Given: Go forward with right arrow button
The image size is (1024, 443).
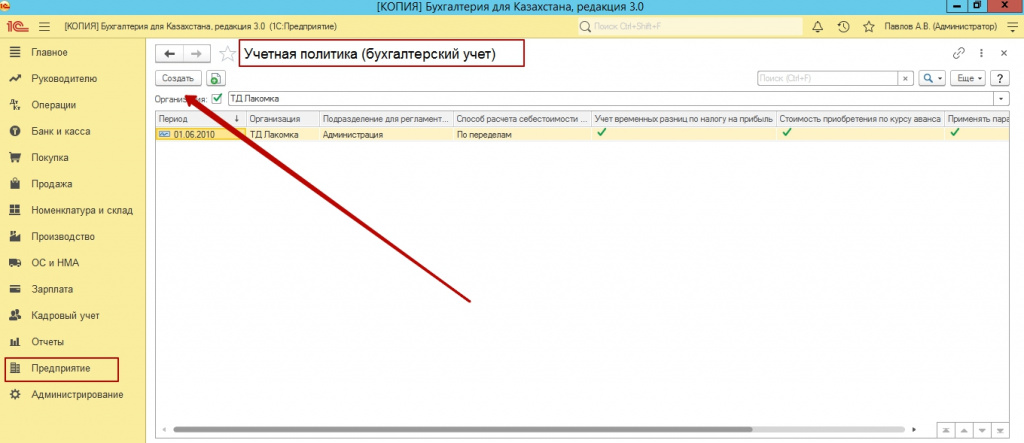Looking at the screenshot, I should [x=197, y=54].
